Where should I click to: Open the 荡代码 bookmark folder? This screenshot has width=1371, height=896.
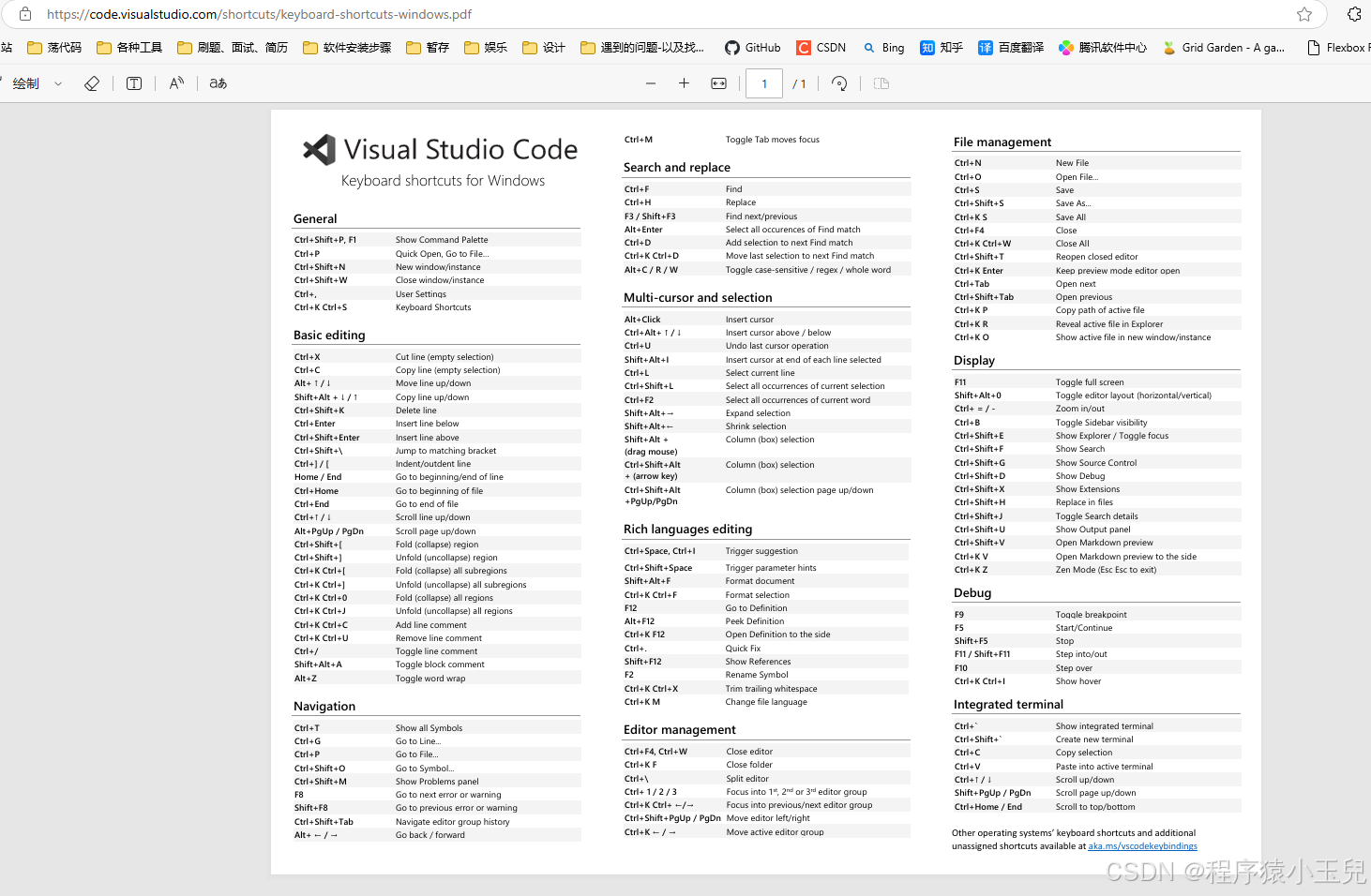tap(54, 48)
